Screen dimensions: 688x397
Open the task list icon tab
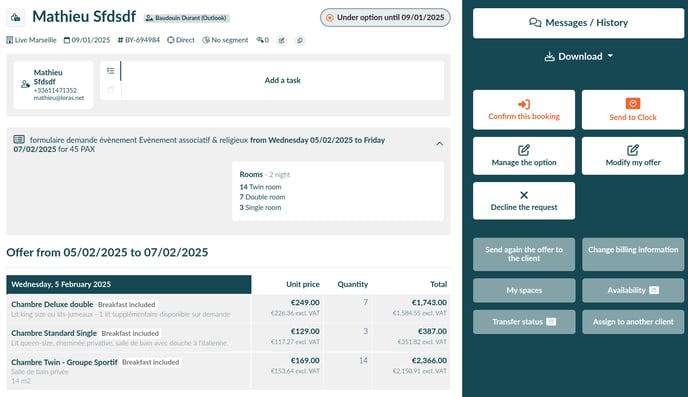tap(111, 71)
